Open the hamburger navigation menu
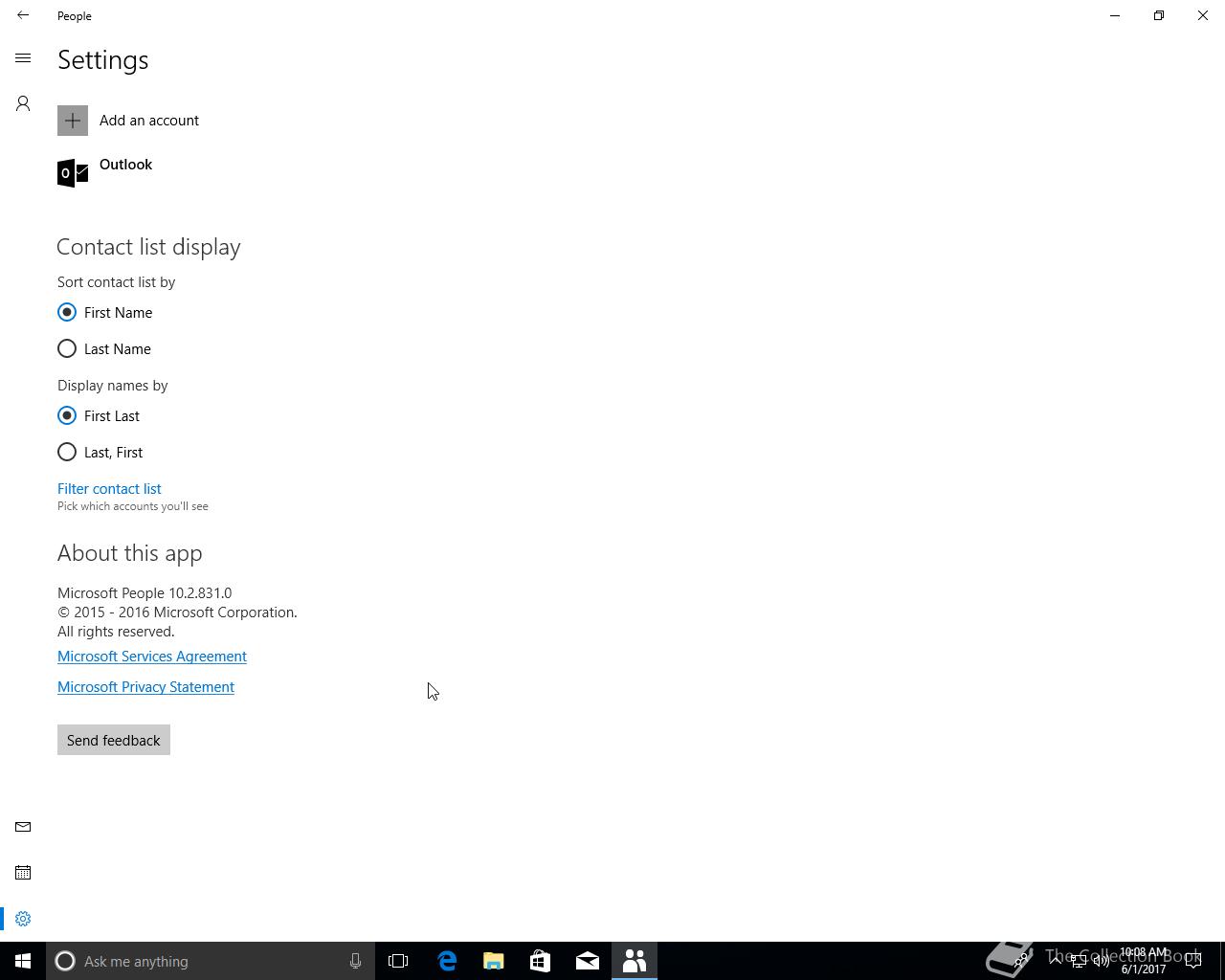 (23, 58)
